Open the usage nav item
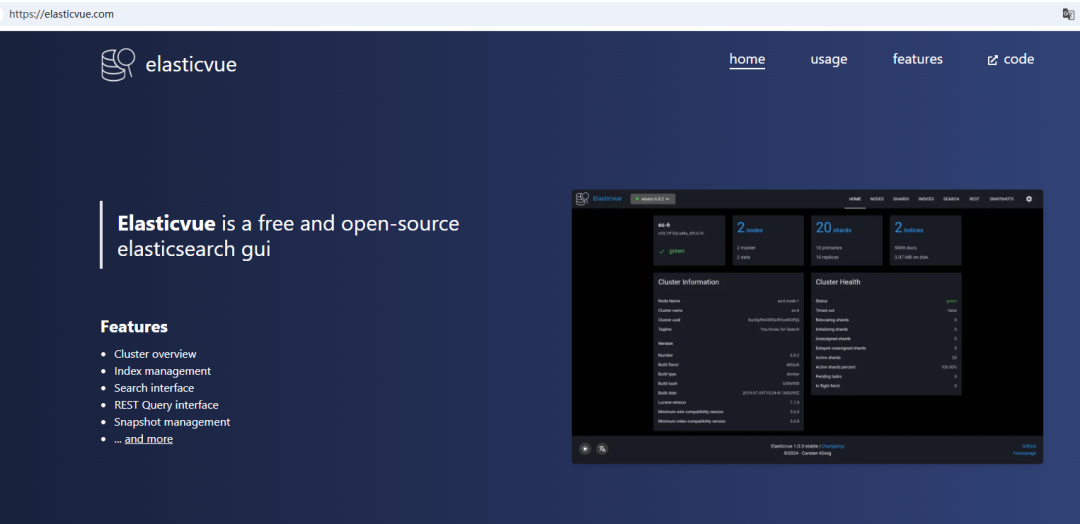Image resolution: width=1080 pixels, height=524 pixels. click(x=829, y=59)
